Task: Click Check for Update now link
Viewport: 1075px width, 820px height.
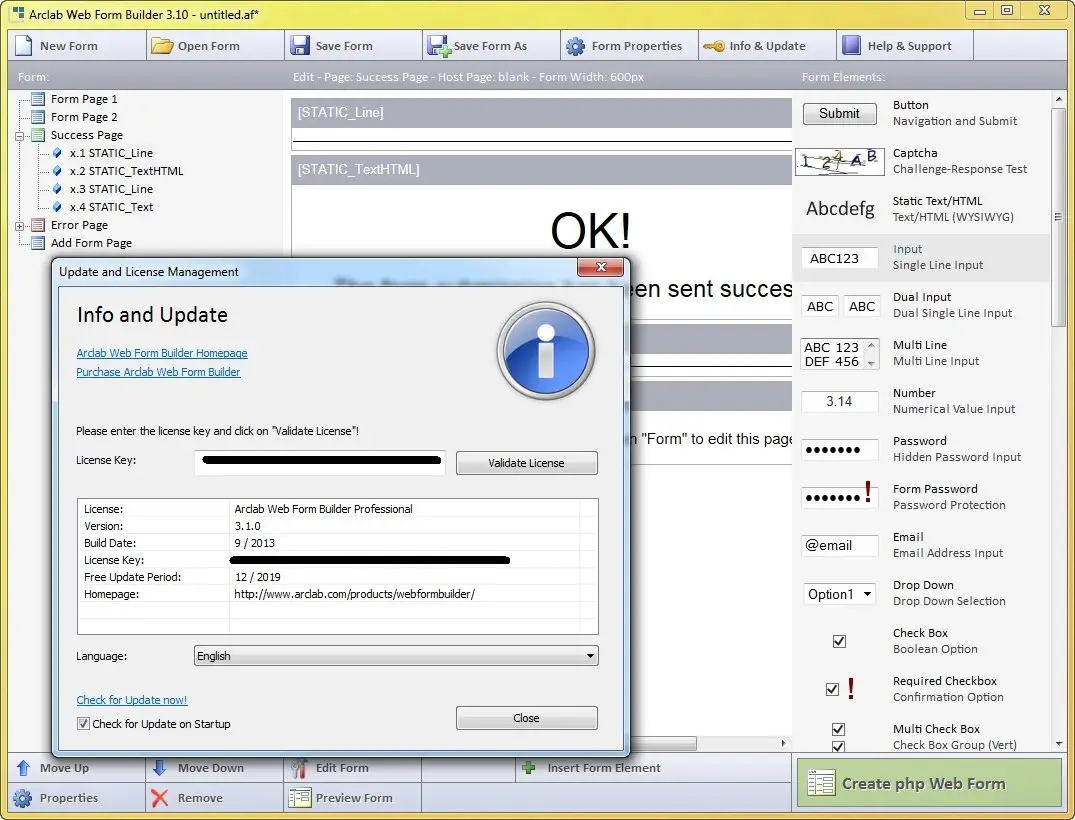Action: point(132,699)
